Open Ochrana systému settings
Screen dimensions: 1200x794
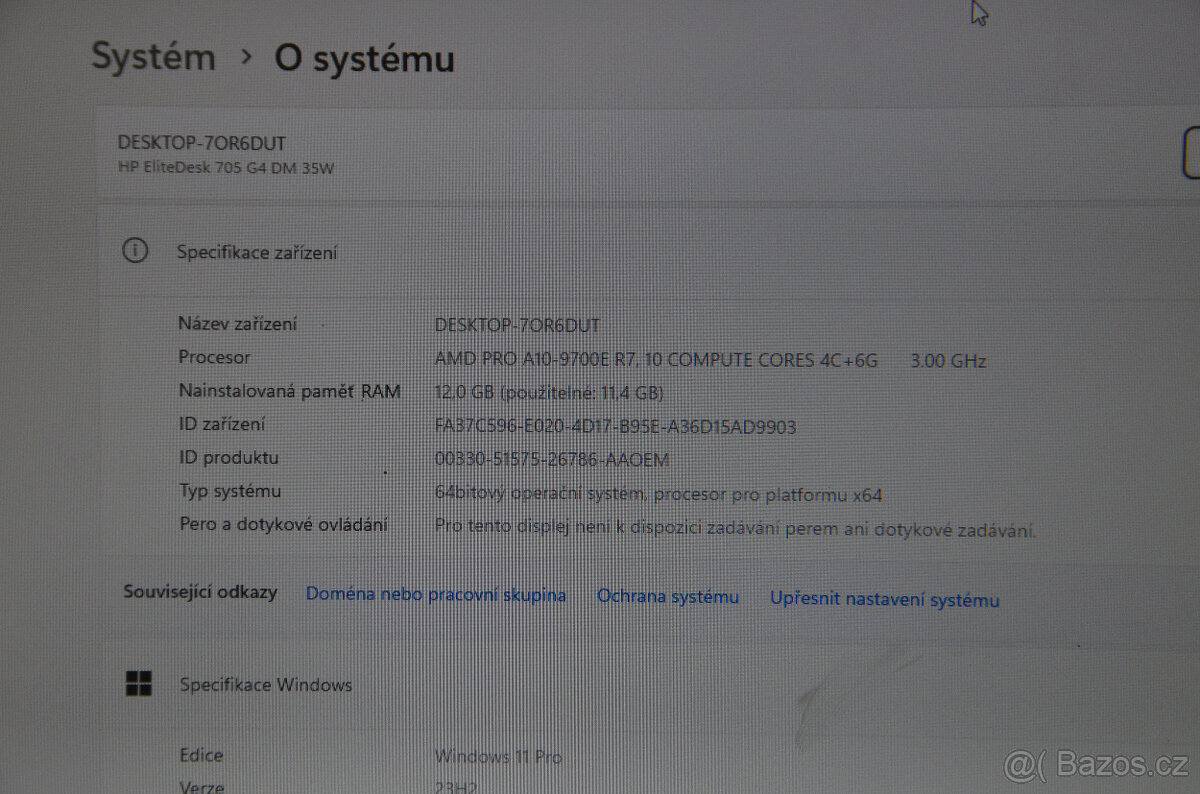click(x=668, y=596)
